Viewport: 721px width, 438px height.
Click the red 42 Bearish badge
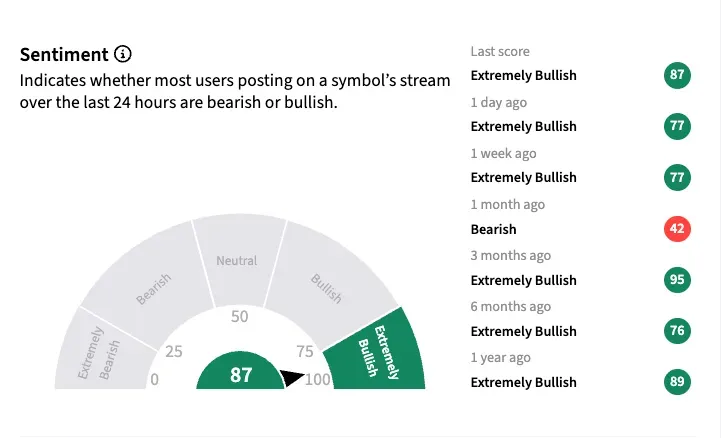(x=677, y=229)
